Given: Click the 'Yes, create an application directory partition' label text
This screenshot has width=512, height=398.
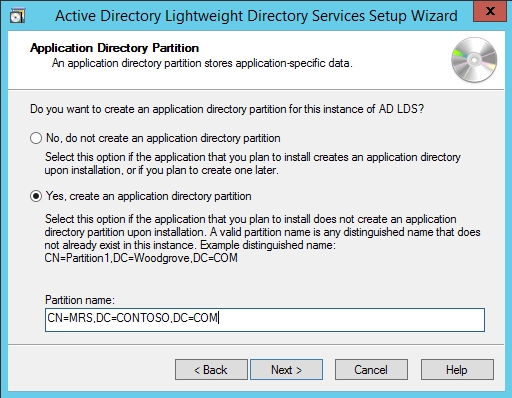Looking at the screenshot, I should tap(149, 196).
